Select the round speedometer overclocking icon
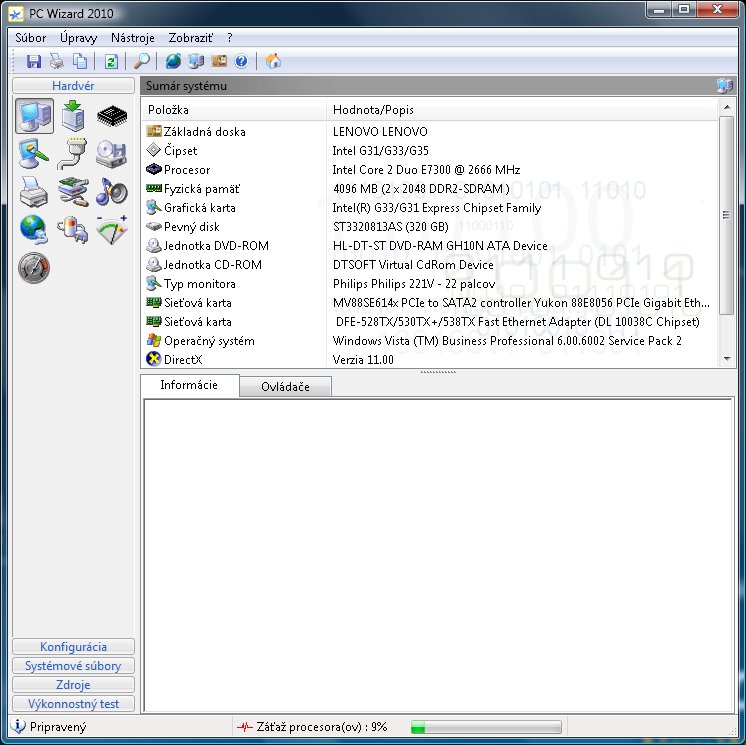The image size is (746, 745). tap(34, 267)
